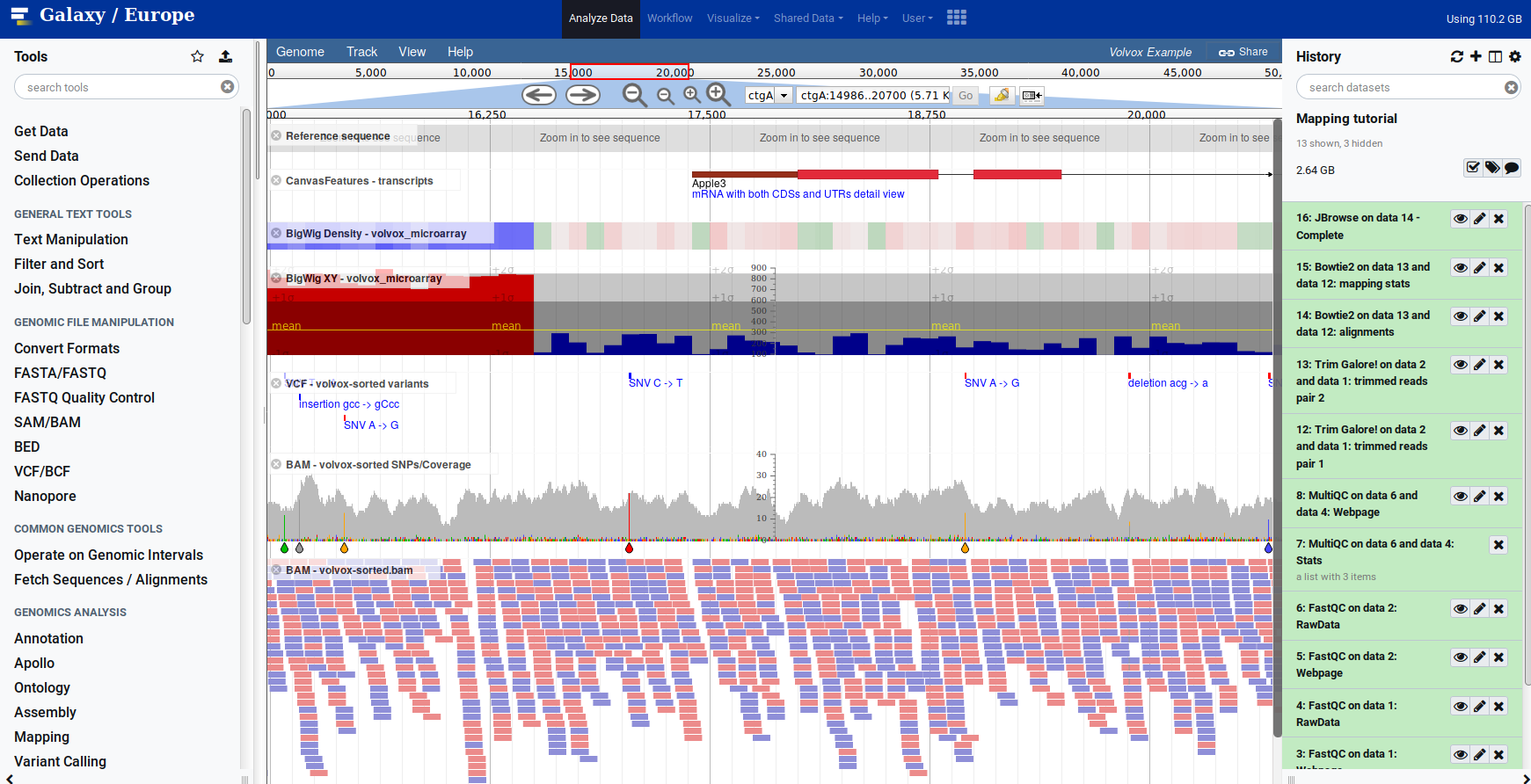Click the deletion acg -> a variant
This screenshot has height=784, width=1531.
[x=1168, y=383]
